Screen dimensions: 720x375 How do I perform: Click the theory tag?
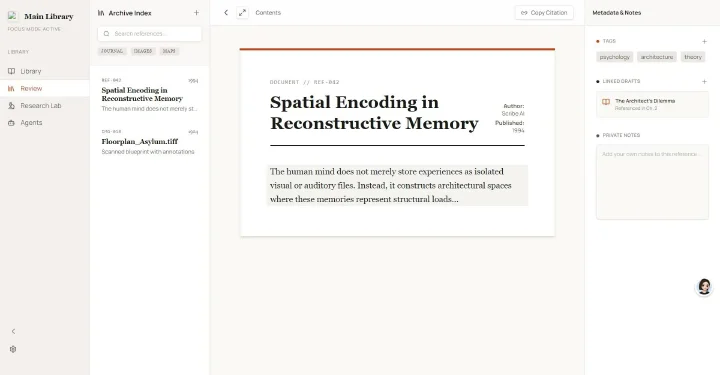[x=693, y=57]
